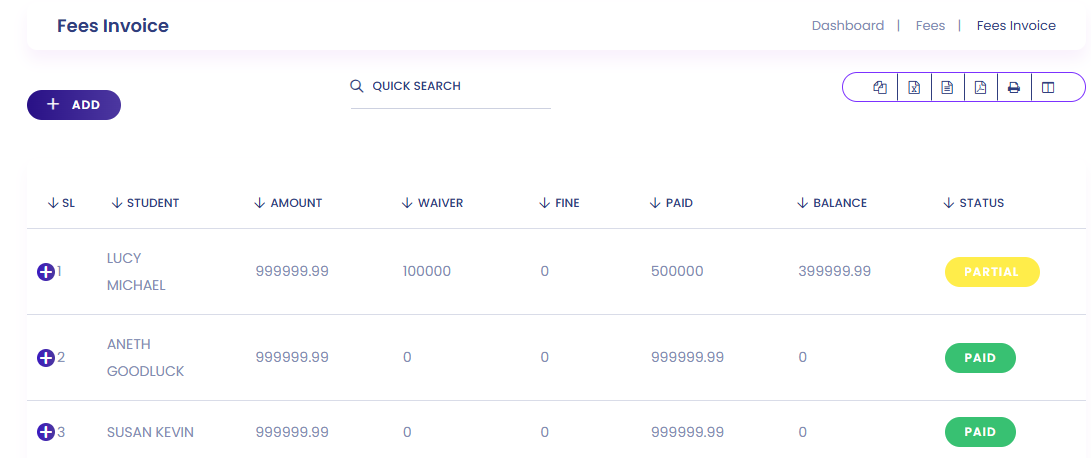Export the invoice list as PDF

tap(981, 88)
